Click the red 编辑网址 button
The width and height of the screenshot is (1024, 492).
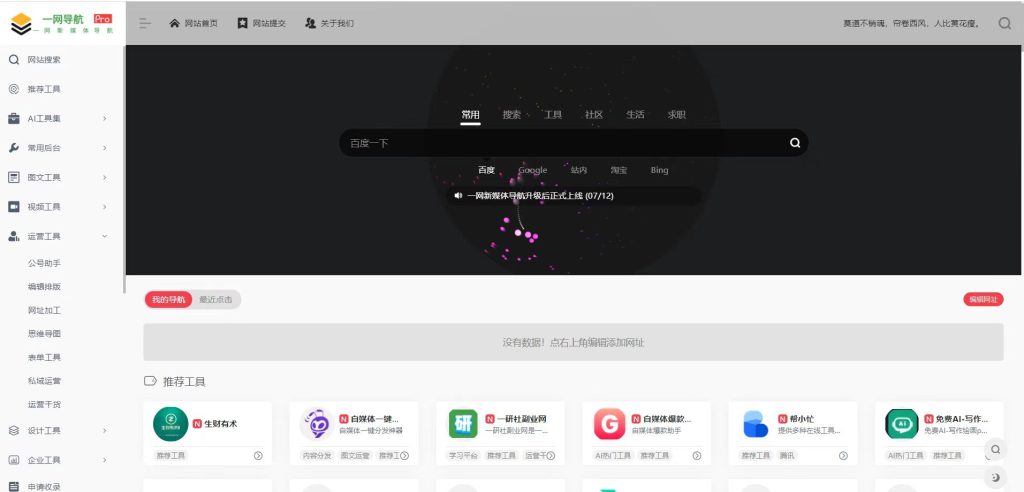(x=983, y=299)
